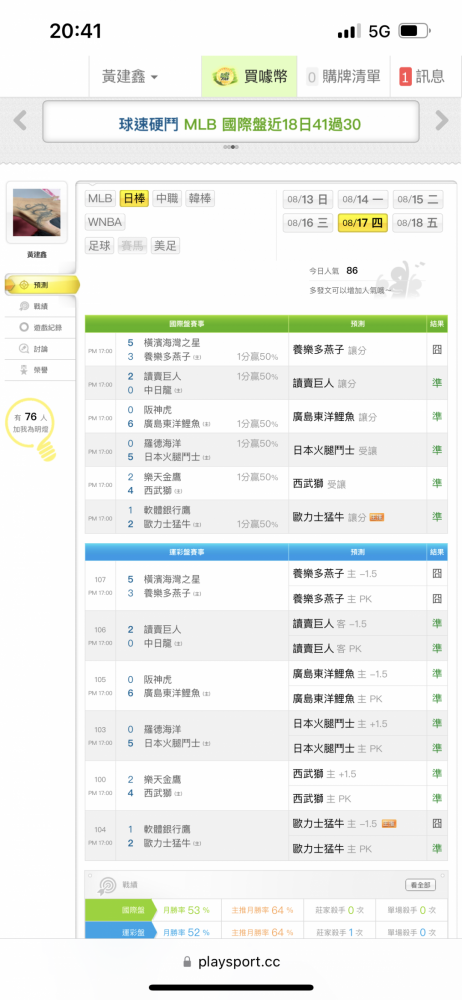The height and width of the screenshot is (1000, 462).
Task: Click the 橫濱海灣之星 team in 國際盤 table
Action: pyautogui.click(x=171, y=342)
